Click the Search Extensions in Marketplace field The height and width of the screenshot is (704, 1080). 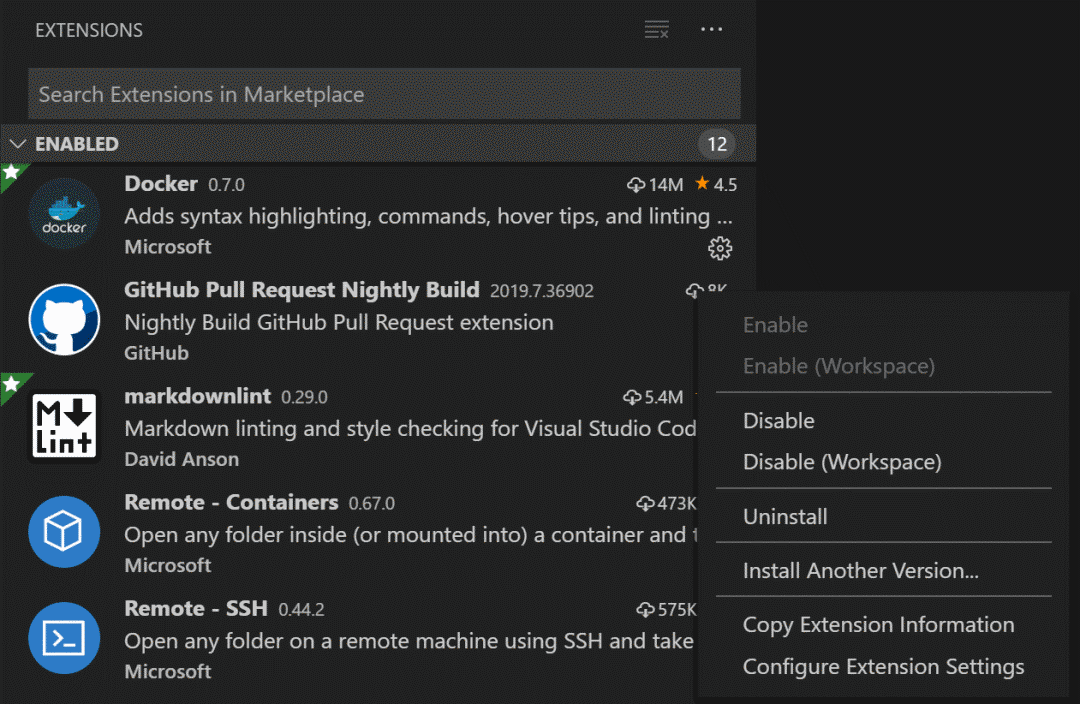[x=384, y=95]
